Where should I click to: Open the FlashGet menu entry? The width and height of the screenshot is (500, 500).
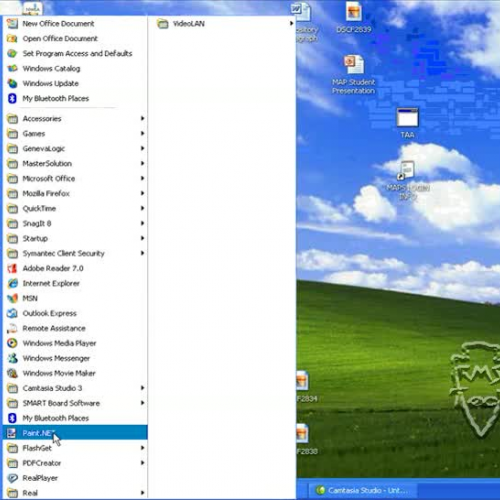pos(75,448)
